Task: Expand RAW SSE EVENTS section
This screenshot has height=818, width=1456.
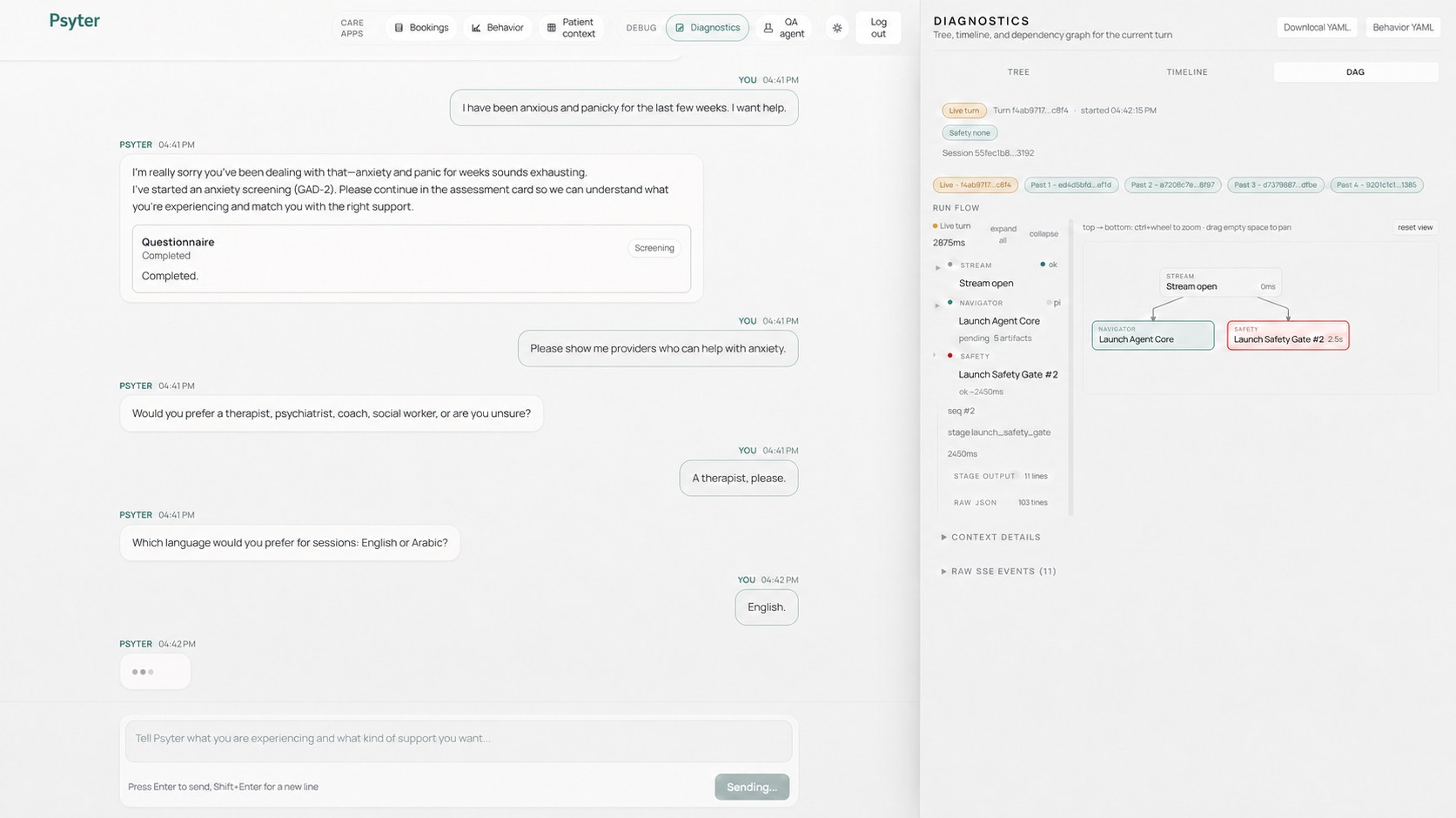Action: [999, 572]
